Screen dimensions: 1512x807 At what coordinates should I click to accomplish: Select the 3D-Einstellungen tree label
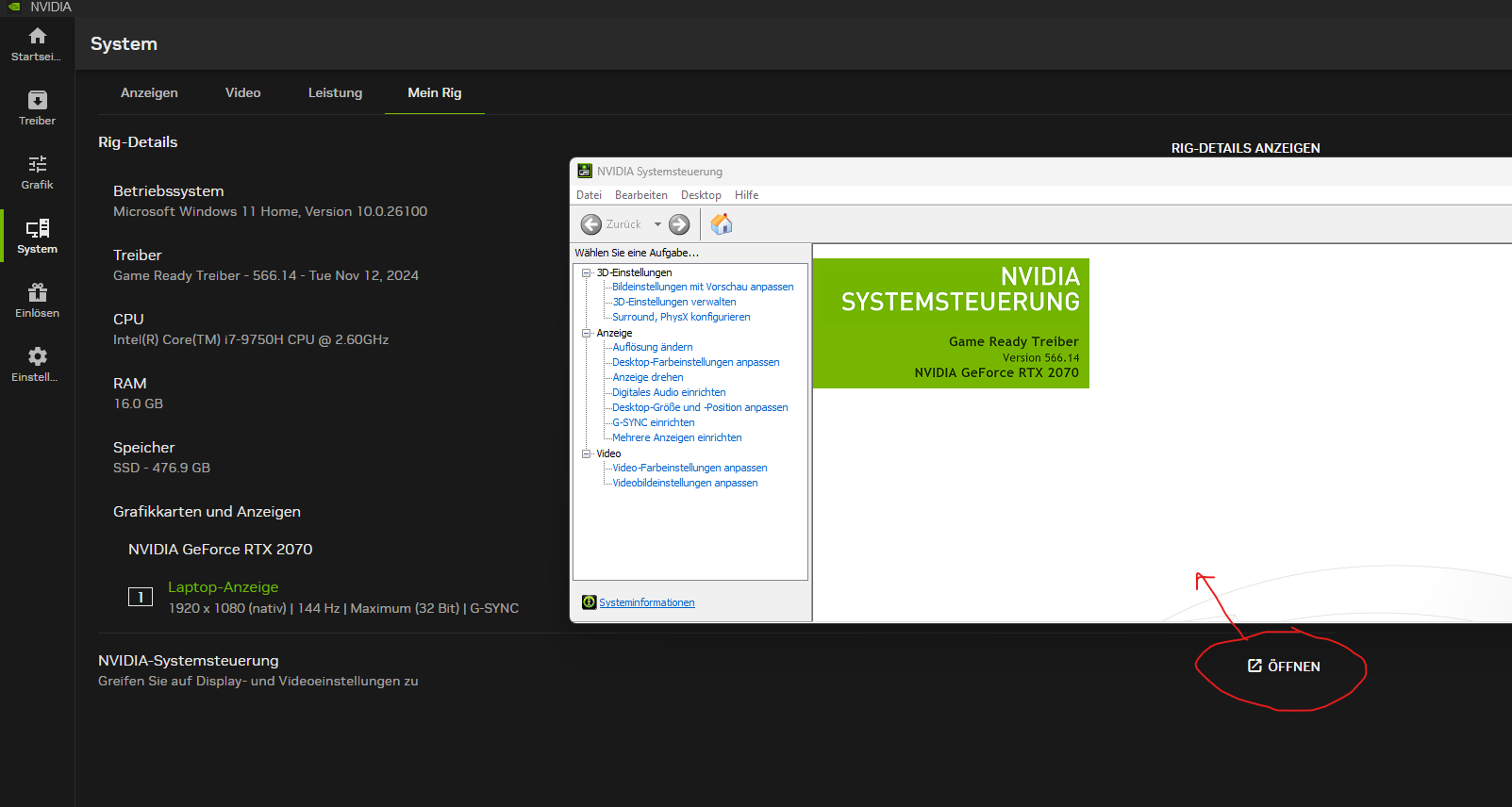634,272
